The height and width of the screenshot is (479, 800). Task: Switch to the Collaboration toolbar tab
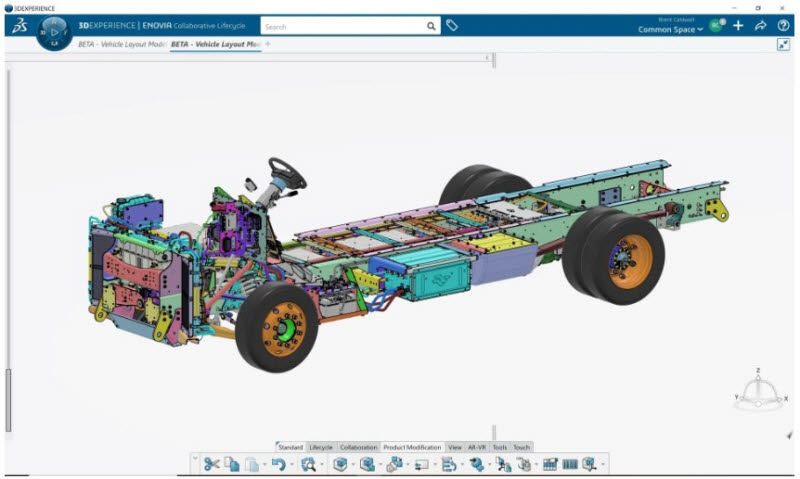tap(358, 447)
